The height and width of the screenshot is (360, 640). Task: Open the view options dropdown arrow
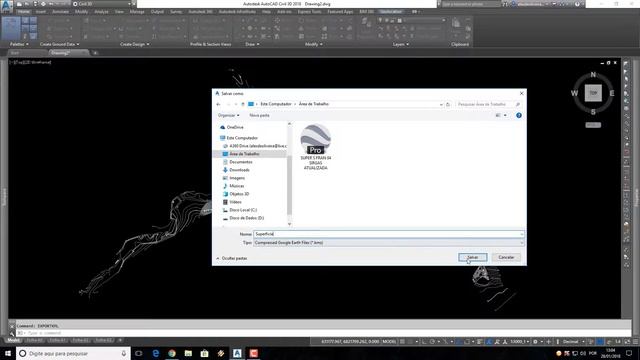click(505, 116)
